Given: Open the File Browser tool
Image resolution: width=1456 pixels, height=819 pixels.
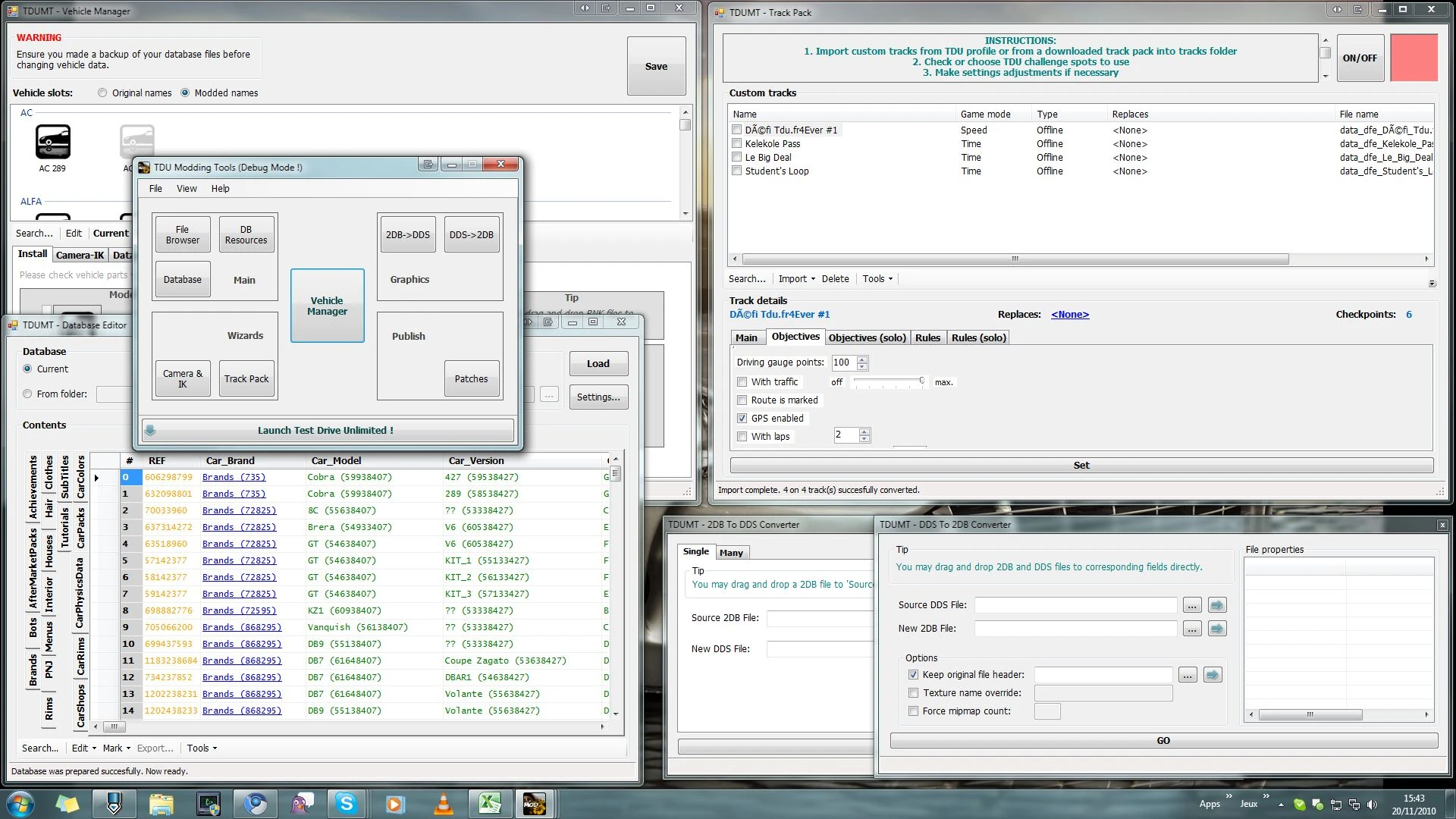Looking at the screenshot, I should tap(182, 234).
